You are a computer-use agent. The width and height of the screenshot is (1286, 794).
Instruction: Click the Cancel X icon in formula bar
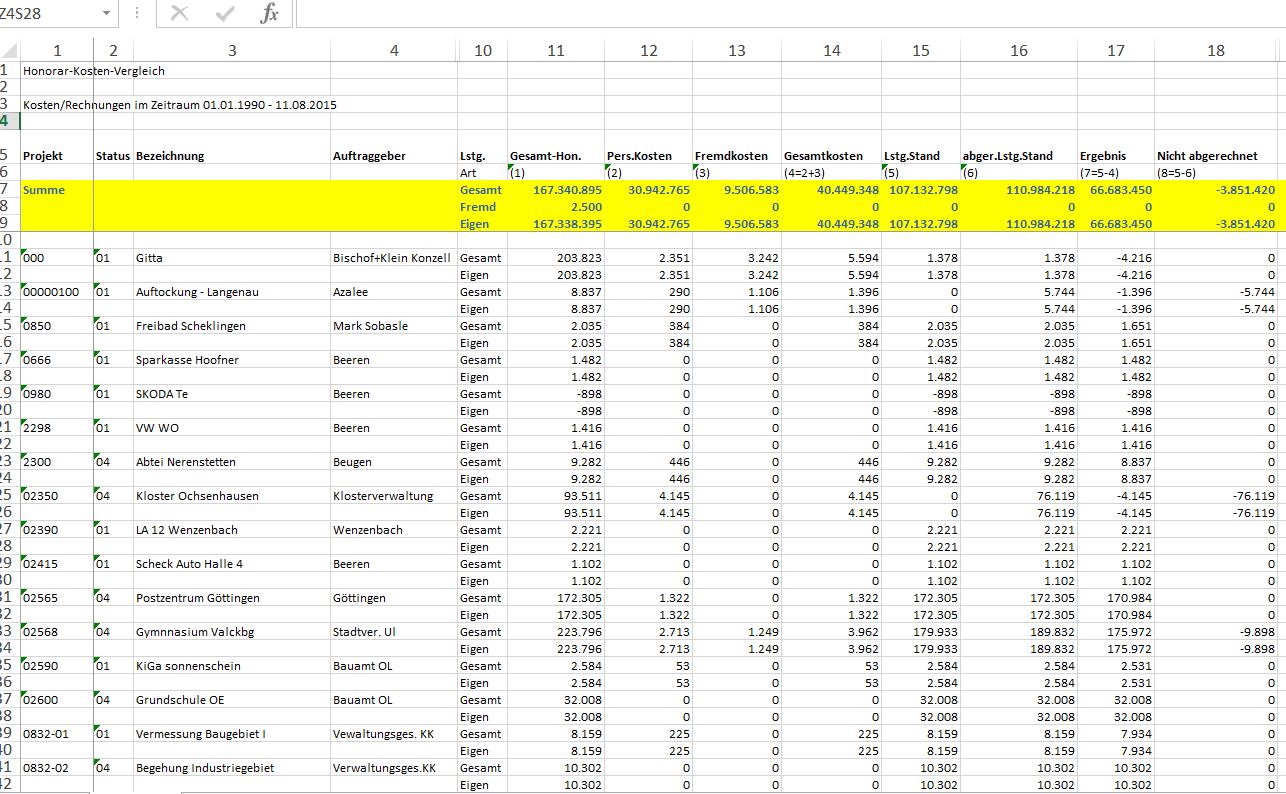180,14
